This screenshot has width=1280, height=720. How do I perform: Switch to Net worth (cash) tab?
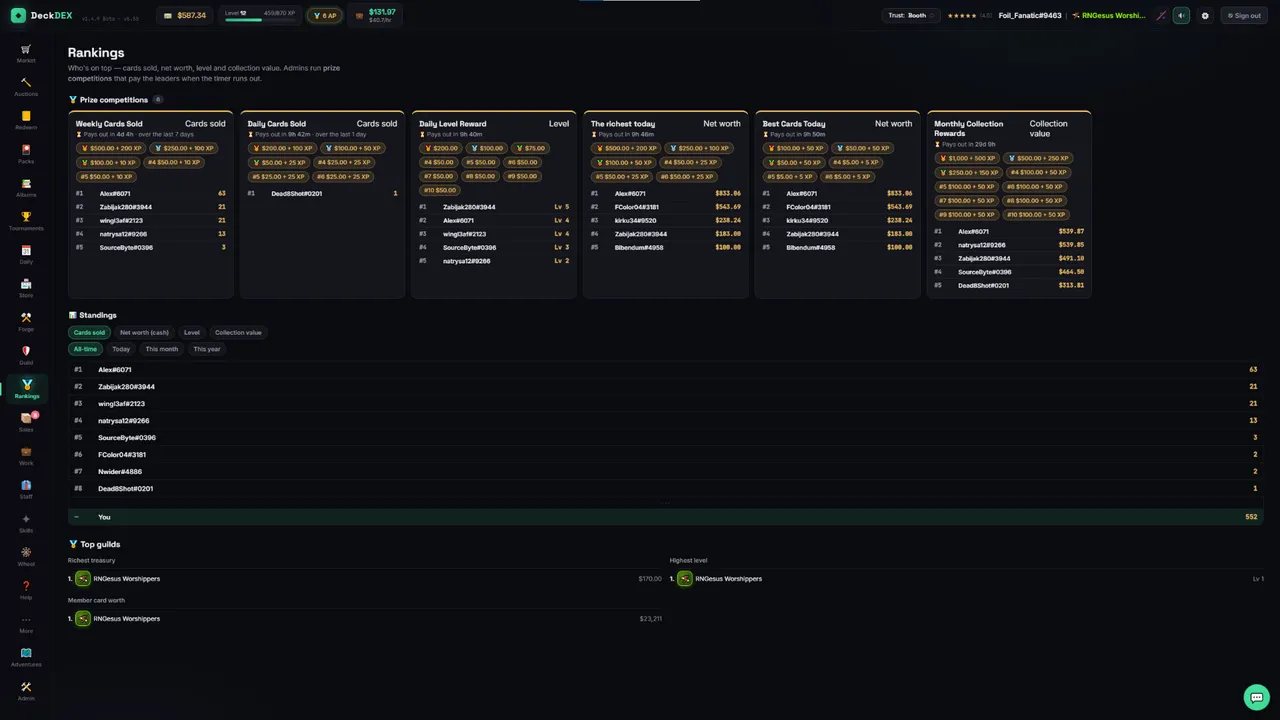tap(144, 332)
